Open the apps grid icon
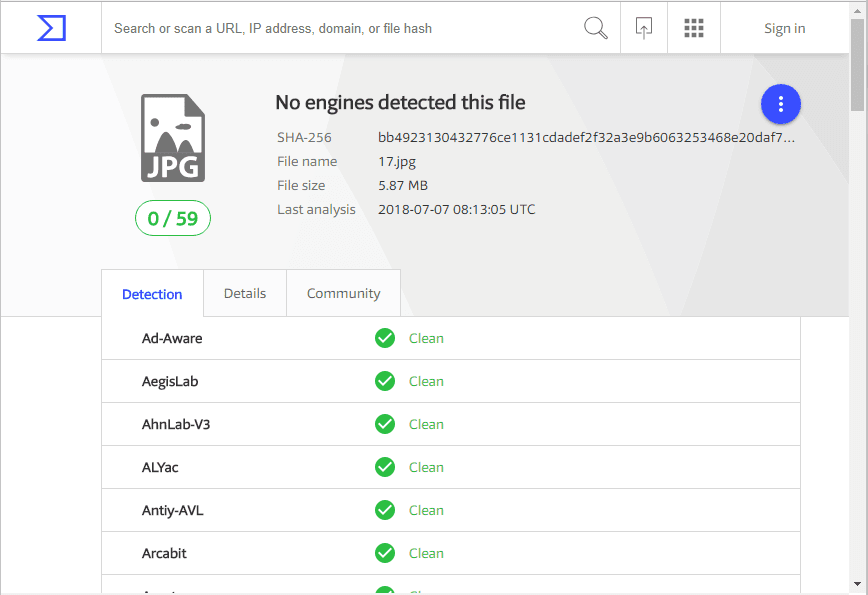The width and height of the screenshot is (868, 595). pos(694,28)
